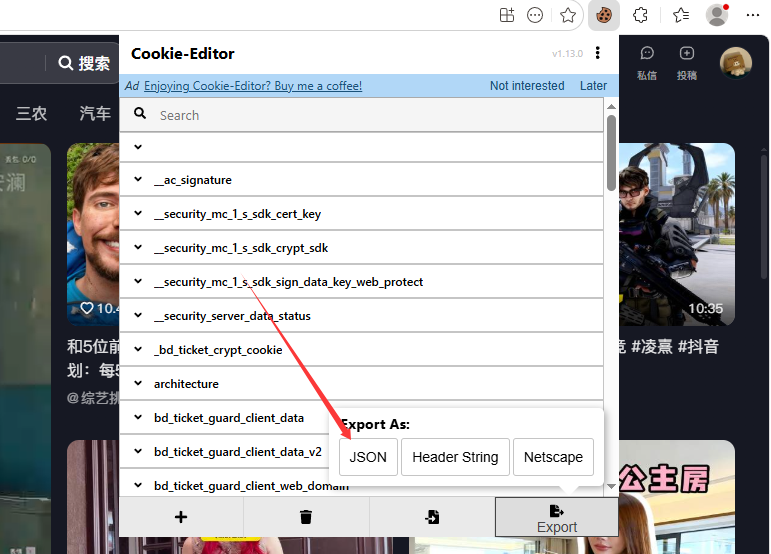This screenshot has width=771, height=554.
Task: Add a new cookie with the plus icon
Action: click(181, 517)
